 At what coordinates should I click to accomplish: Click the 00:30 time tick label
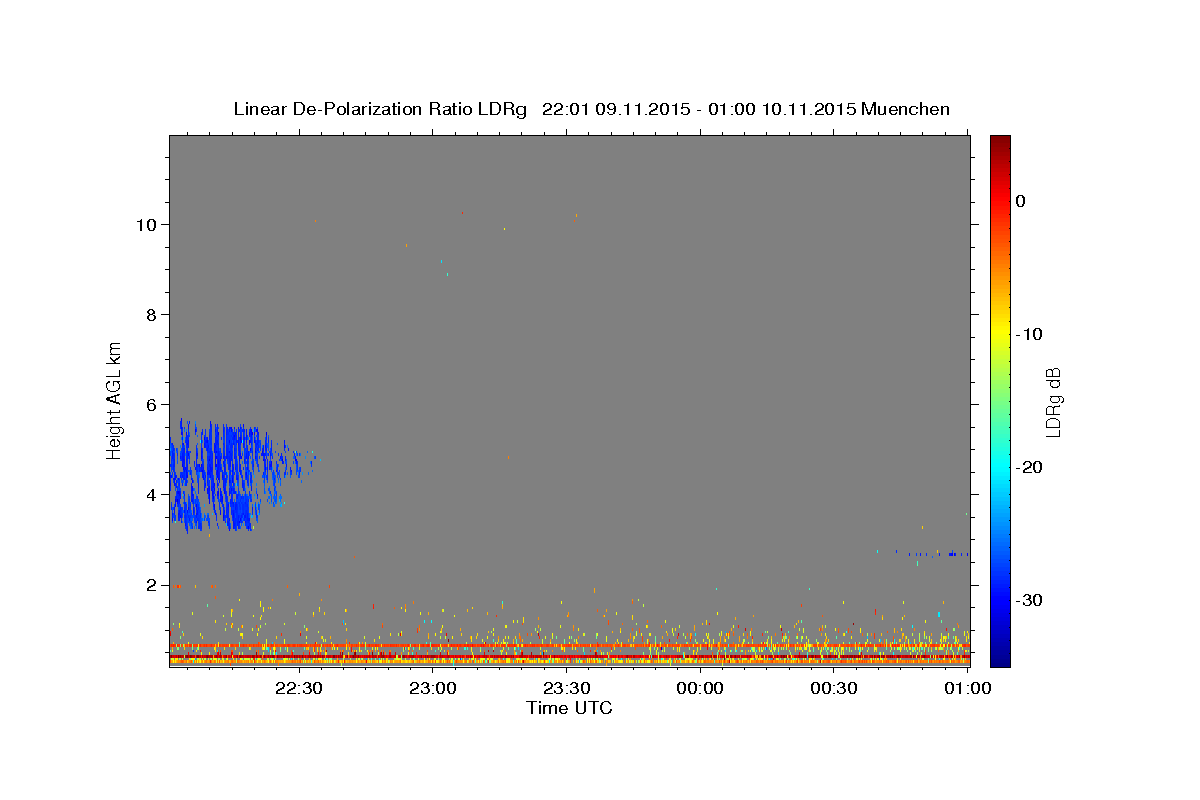[x=834, y=689]
